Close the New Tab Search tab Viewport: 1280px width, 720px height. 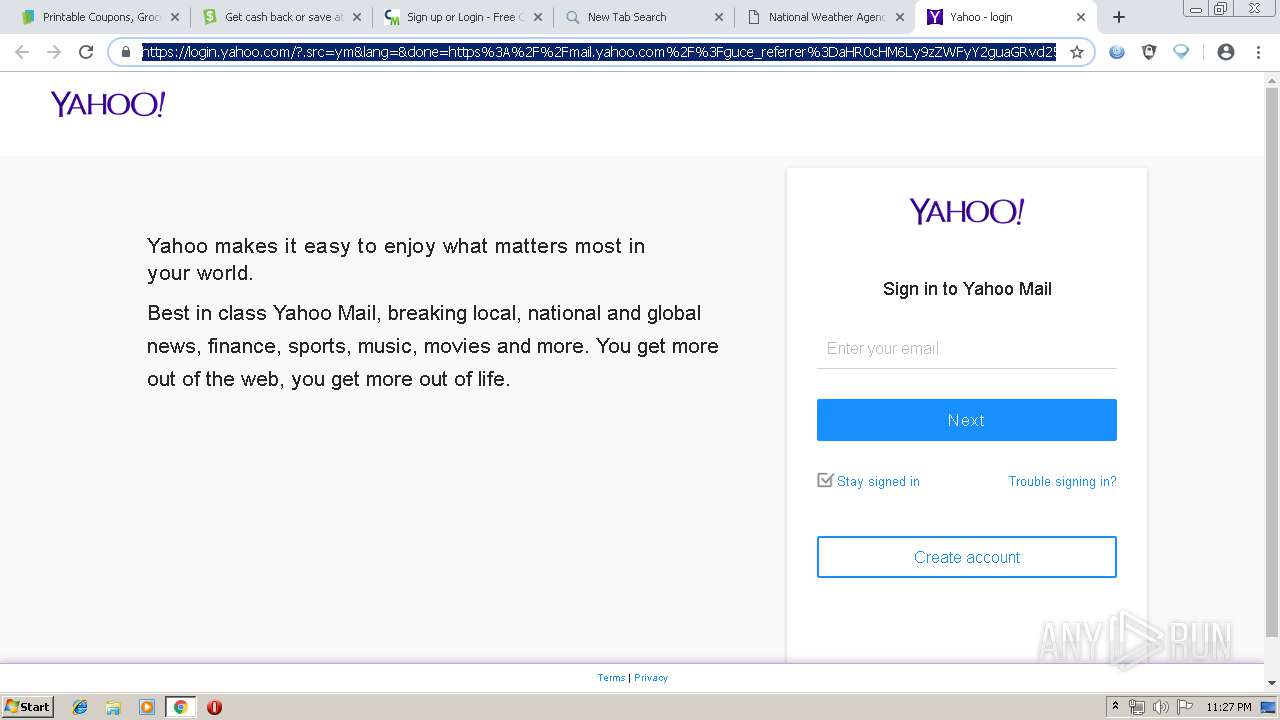point(718,17)
